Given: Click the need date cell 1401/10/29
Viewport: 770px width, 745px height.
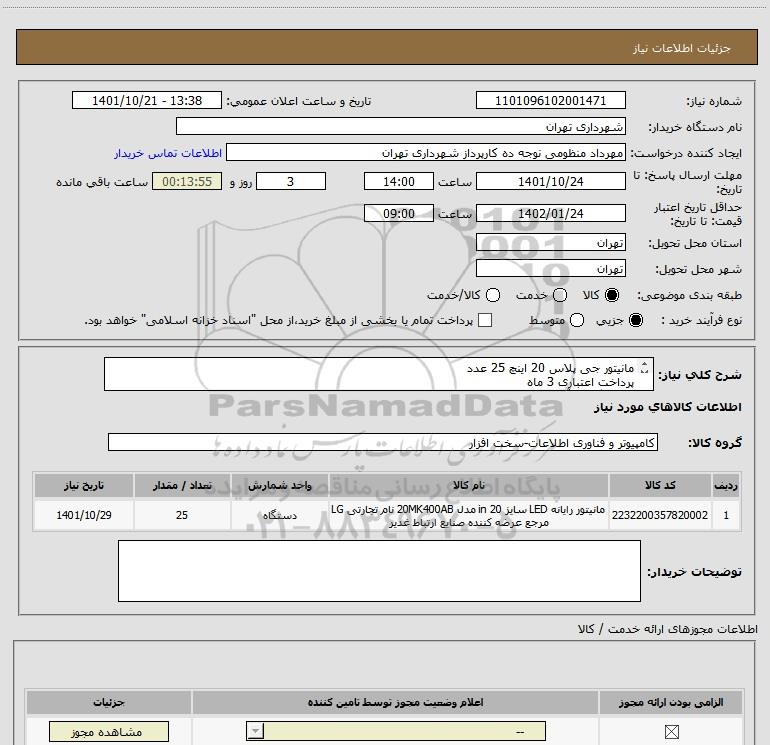Looking at the screenshot, I should (83, 515).
